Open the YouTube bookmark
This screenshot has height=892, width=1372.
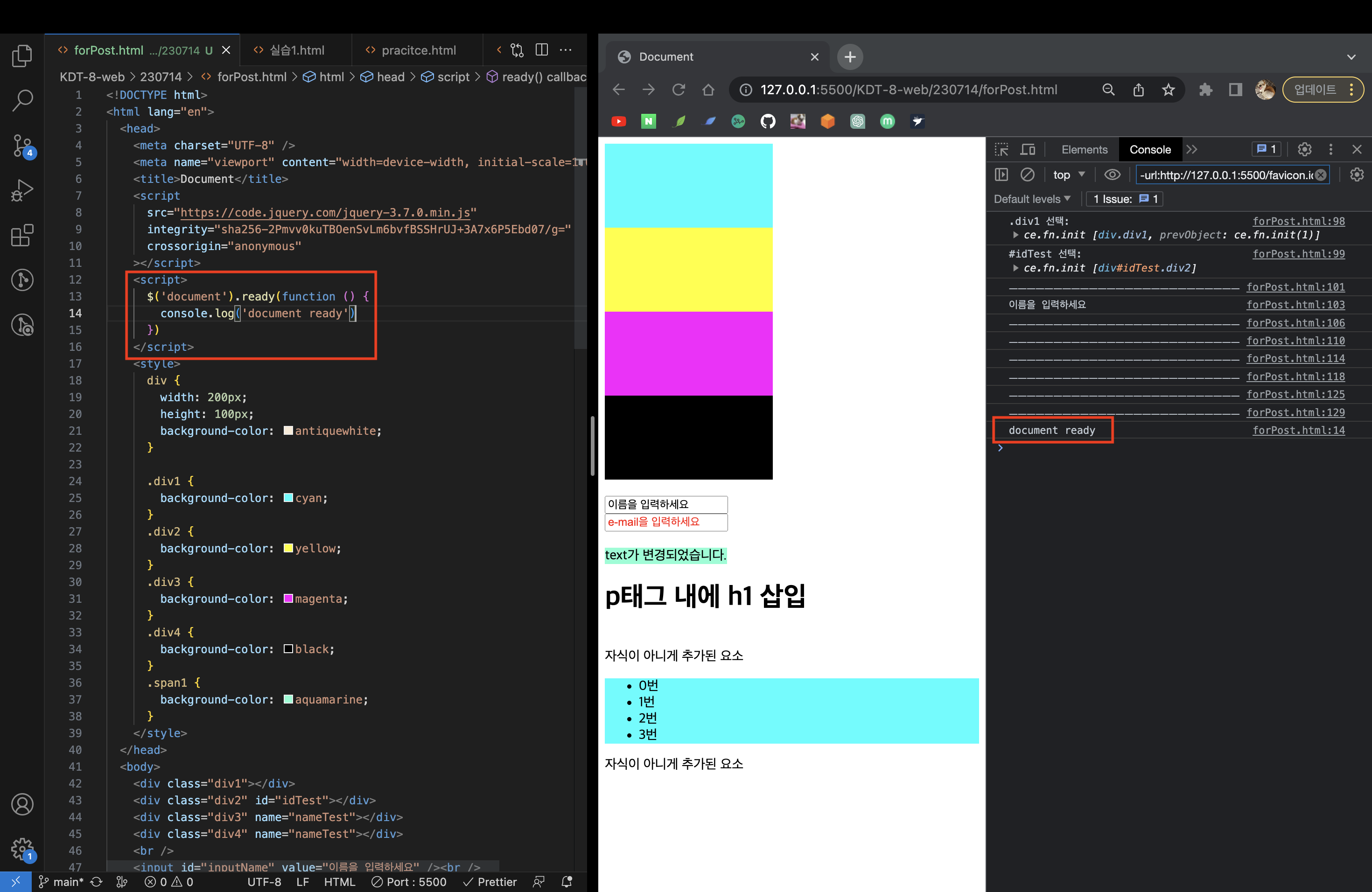[618, 121]
